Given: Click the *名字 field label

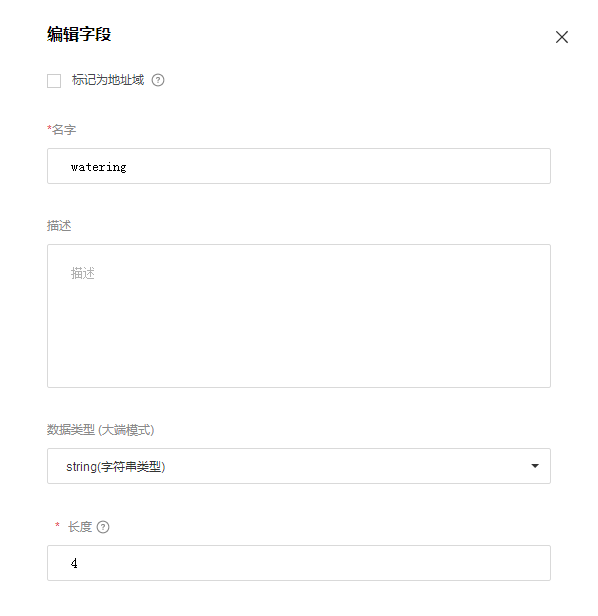Looking at the screenshot, I should point(61,130).
